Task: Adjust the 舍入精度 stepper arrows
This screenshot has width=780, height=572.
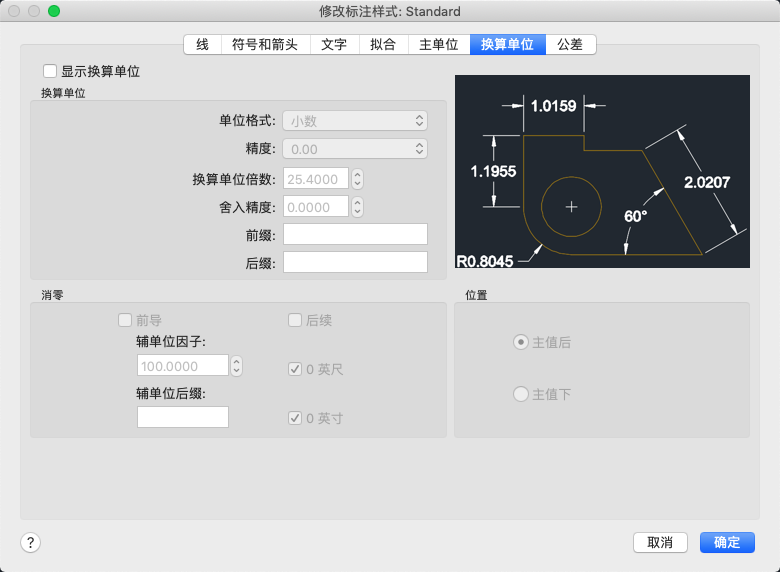Action: point(357,206)
